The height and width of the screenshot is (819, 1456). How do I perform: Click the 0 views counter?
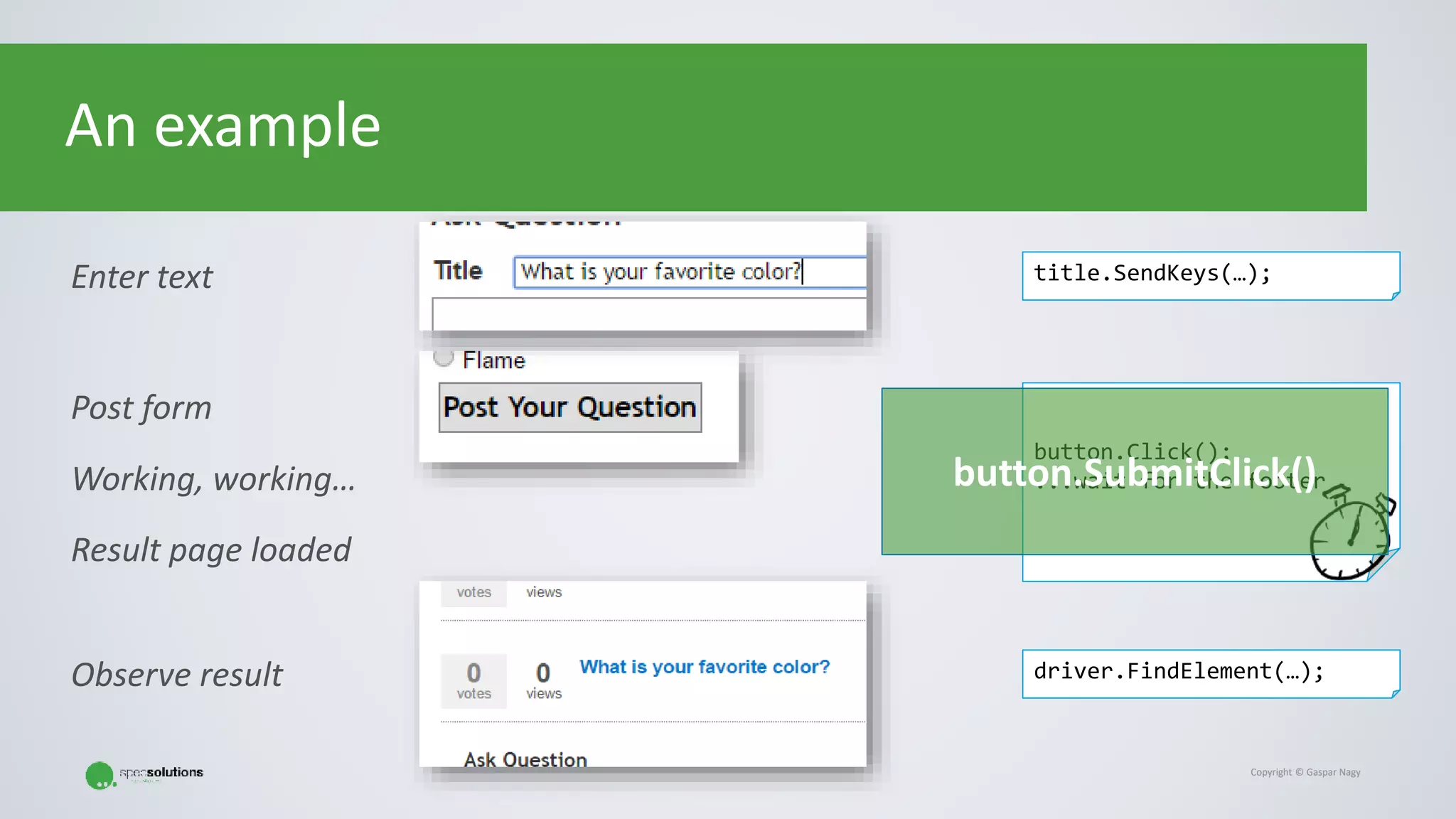[544, 681]
